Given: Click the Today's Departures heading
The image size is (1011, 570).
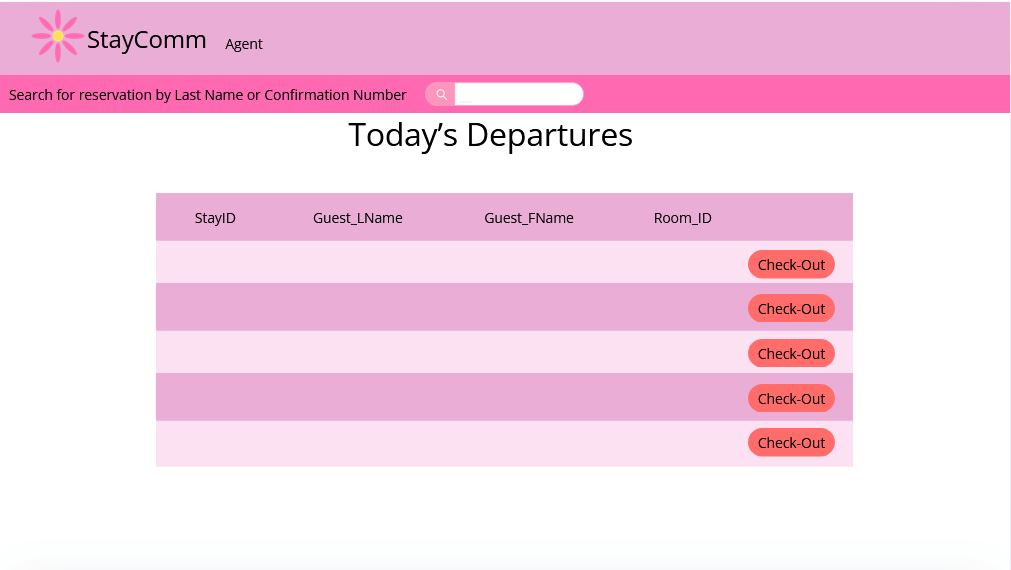Looking at the screenshot, I should (x=490, y=135).
